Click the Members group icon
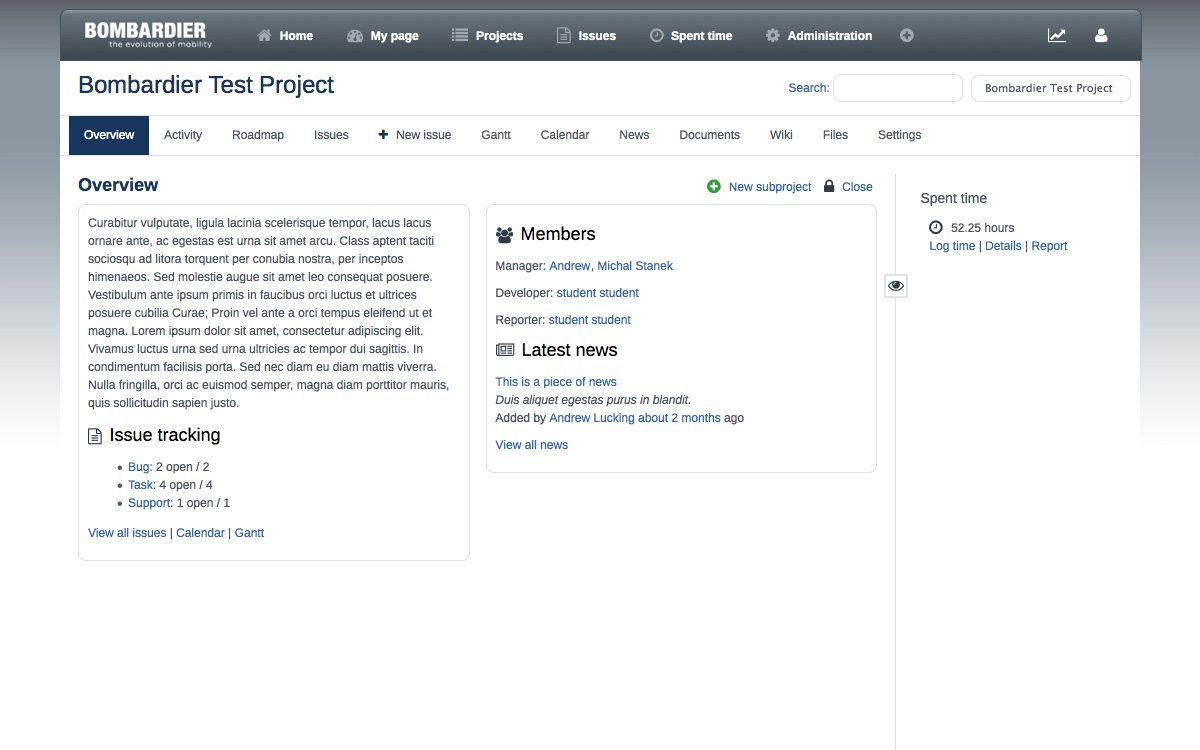The width and height of the screenshot is (1200, 750). point(505,235)
